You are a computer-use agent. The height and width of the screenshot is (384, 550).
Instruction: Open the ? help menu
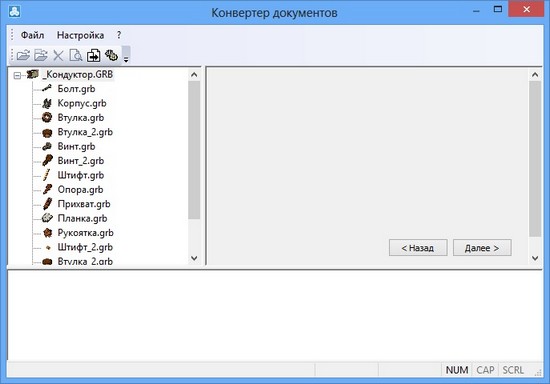click(119, 35)
